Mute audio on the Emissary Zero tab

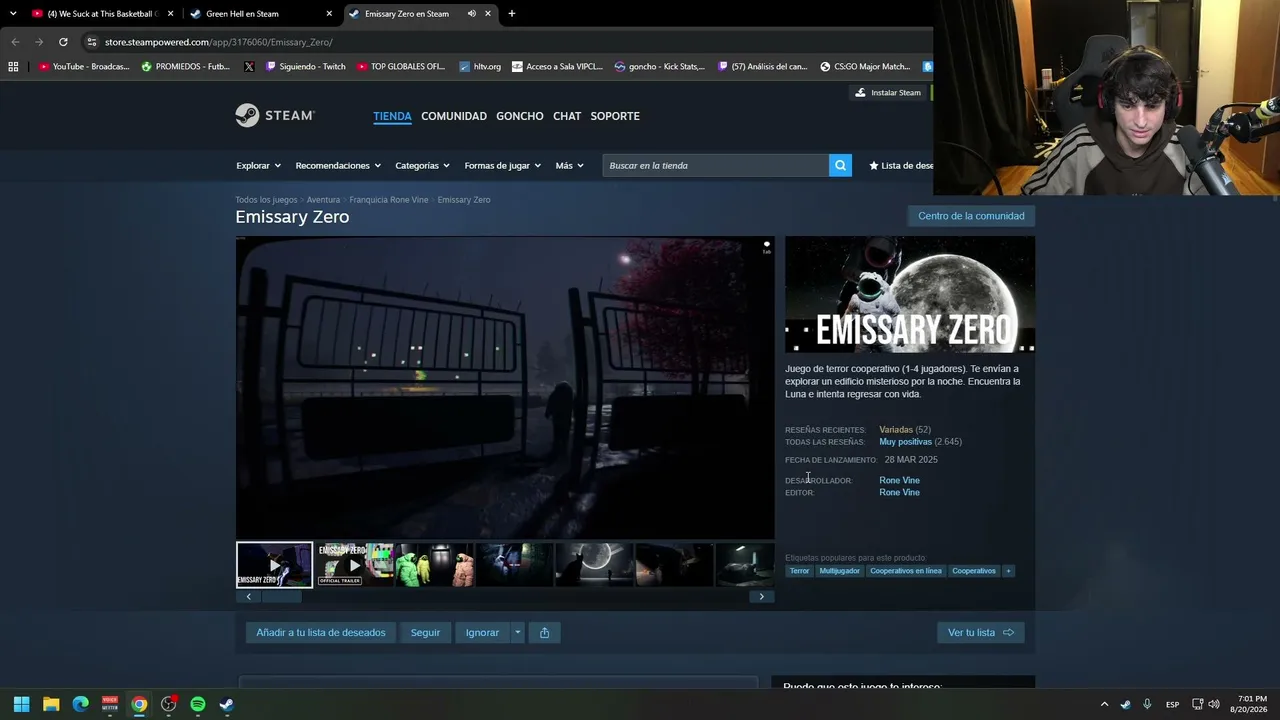(471, 14)
